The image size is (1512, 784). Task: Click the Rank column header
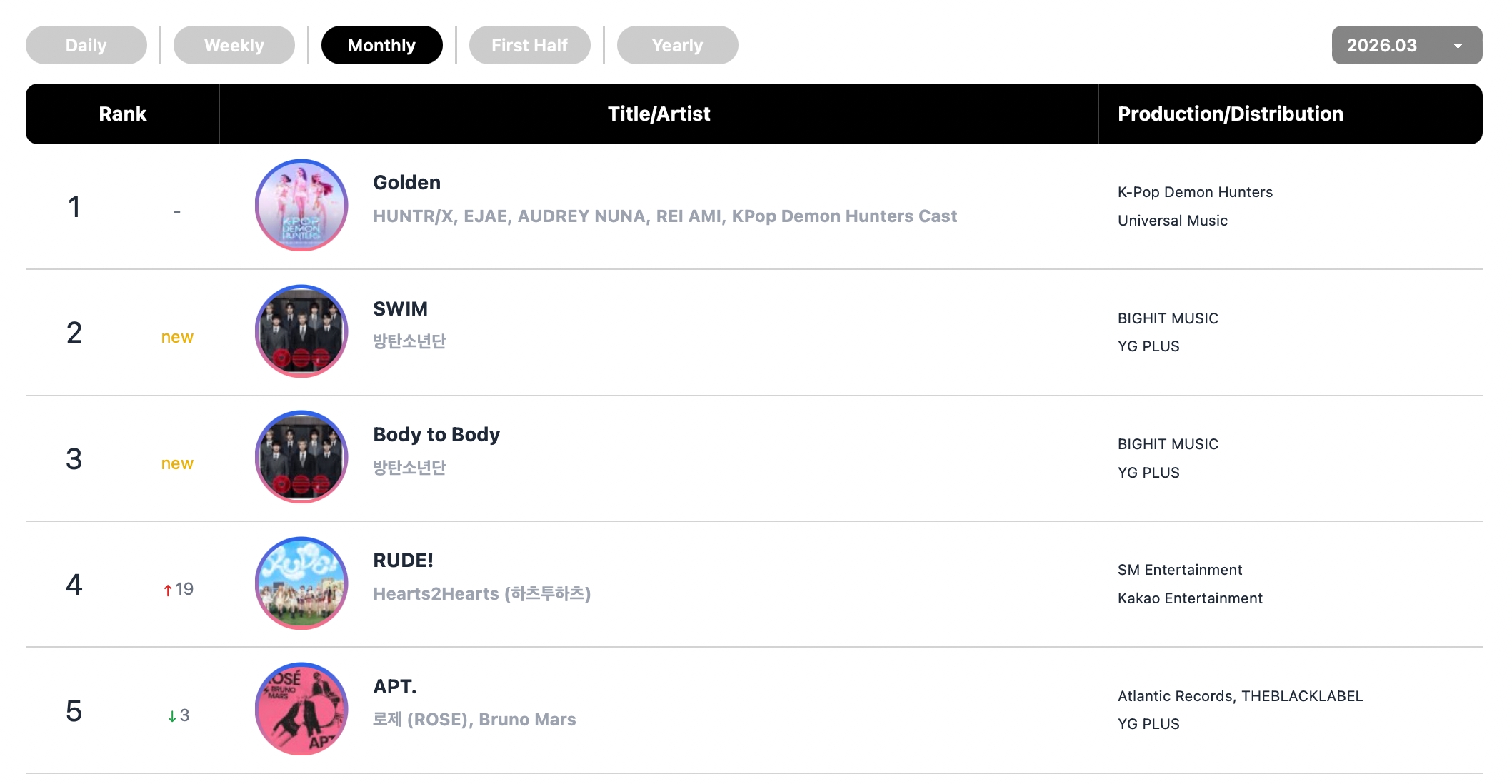123,114
